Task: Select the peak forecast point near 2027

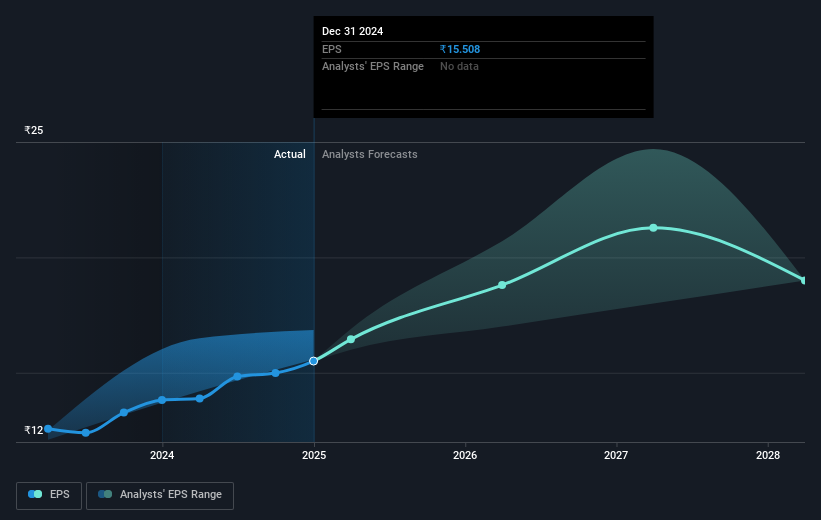Action: [653, 228]
